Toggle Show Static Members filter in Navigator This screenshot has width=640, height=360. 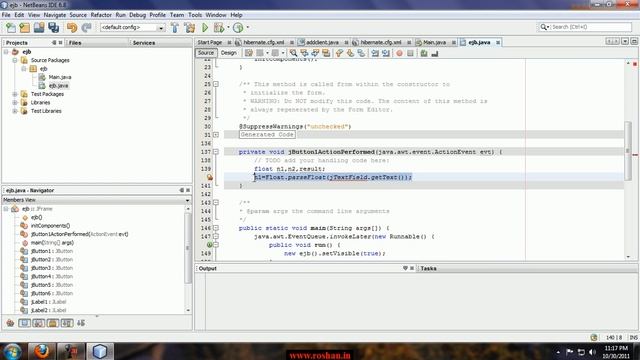tap(38, 323)
